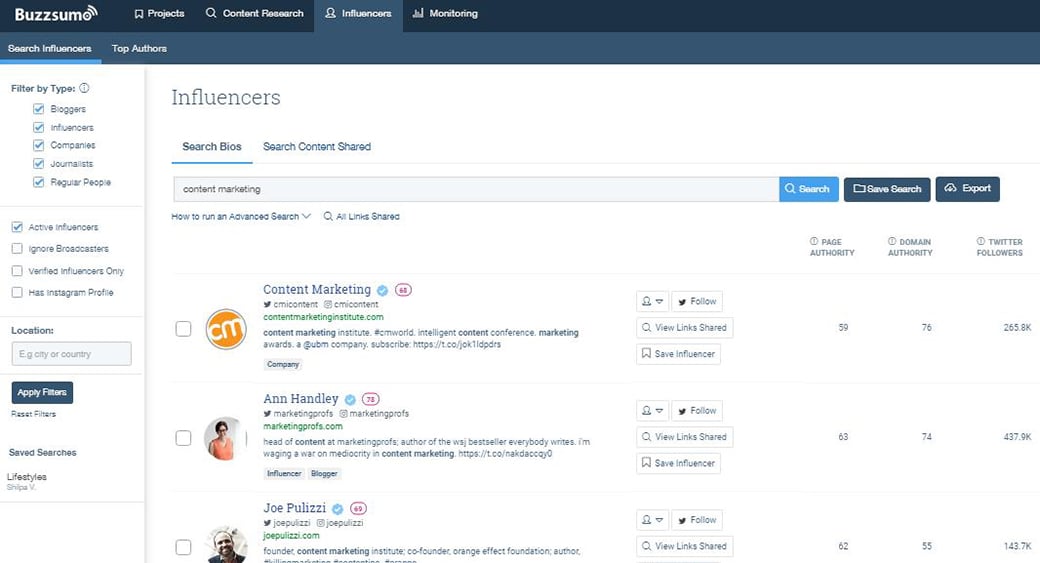Open the Content Marketing CM logo thumbnail
The width and height of the screenshot is (1040, 563).
(225, 329)
